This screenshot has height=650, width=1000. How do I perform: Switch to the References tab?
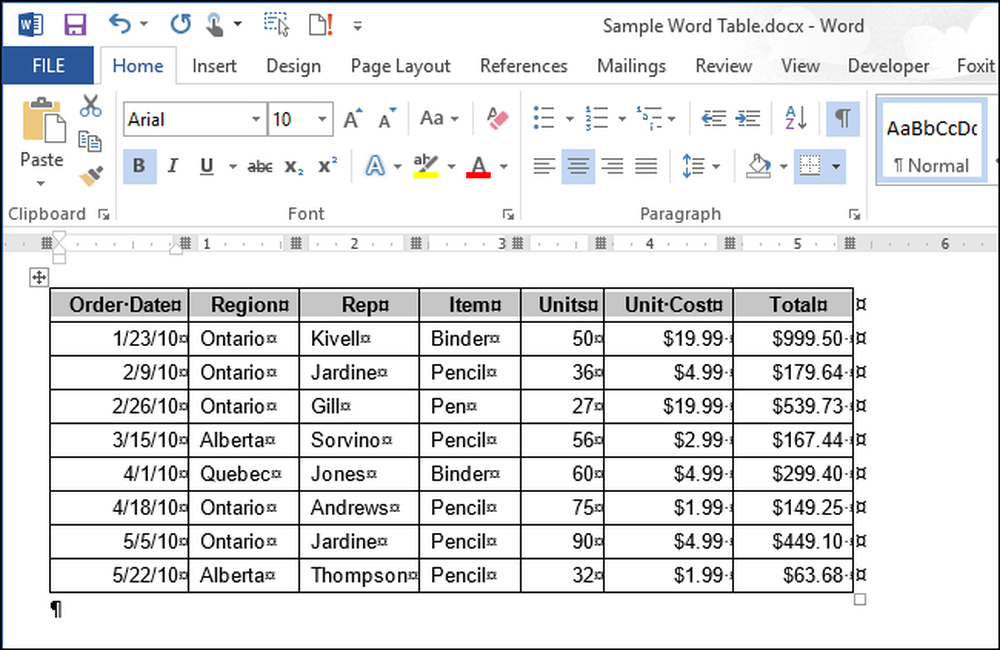(524, 66)
